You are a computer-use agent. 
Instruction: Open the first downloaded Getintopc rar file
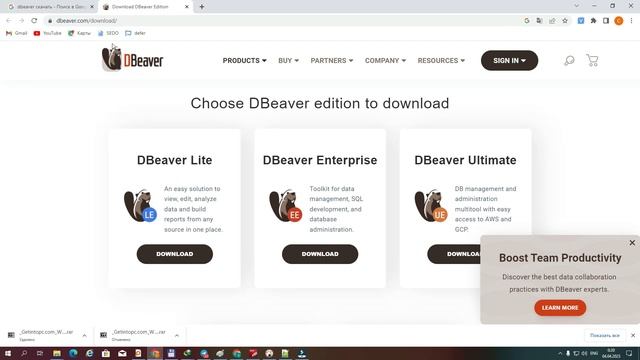click(x=42, y=335)
